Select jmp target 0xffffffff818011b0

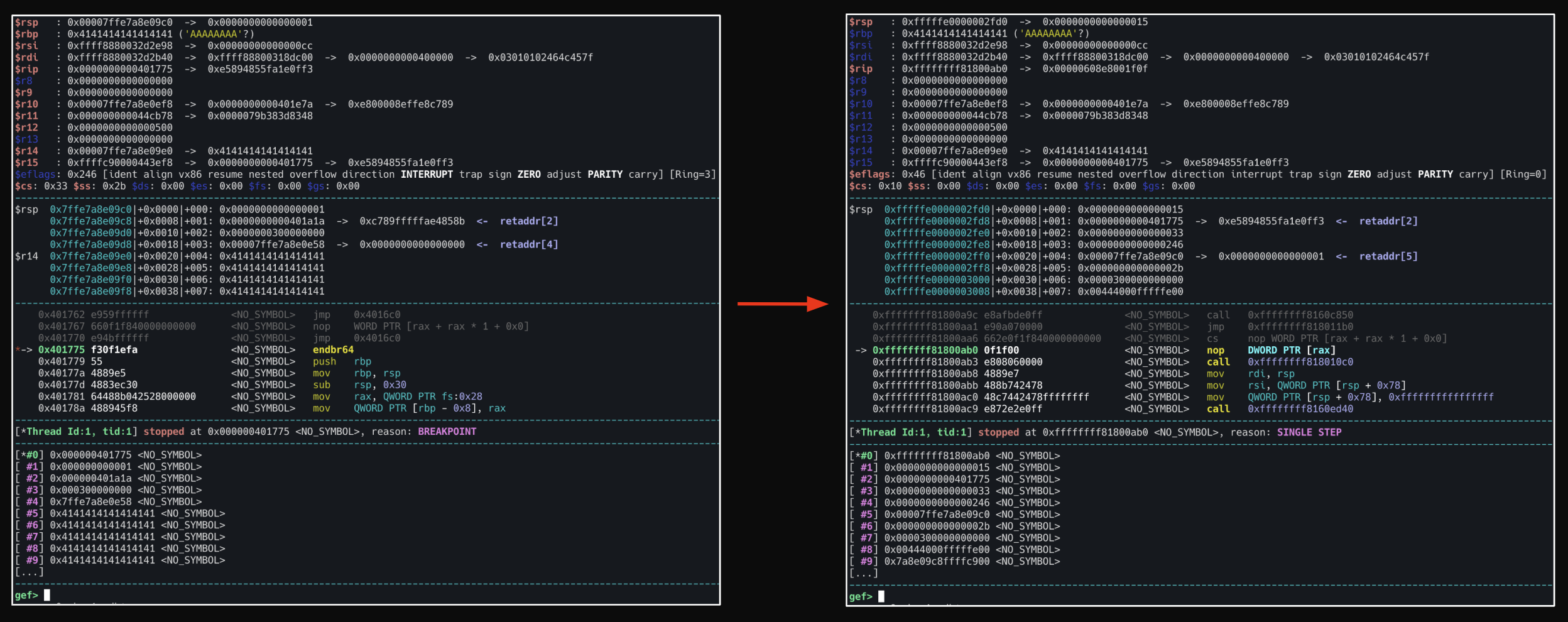1300,327
